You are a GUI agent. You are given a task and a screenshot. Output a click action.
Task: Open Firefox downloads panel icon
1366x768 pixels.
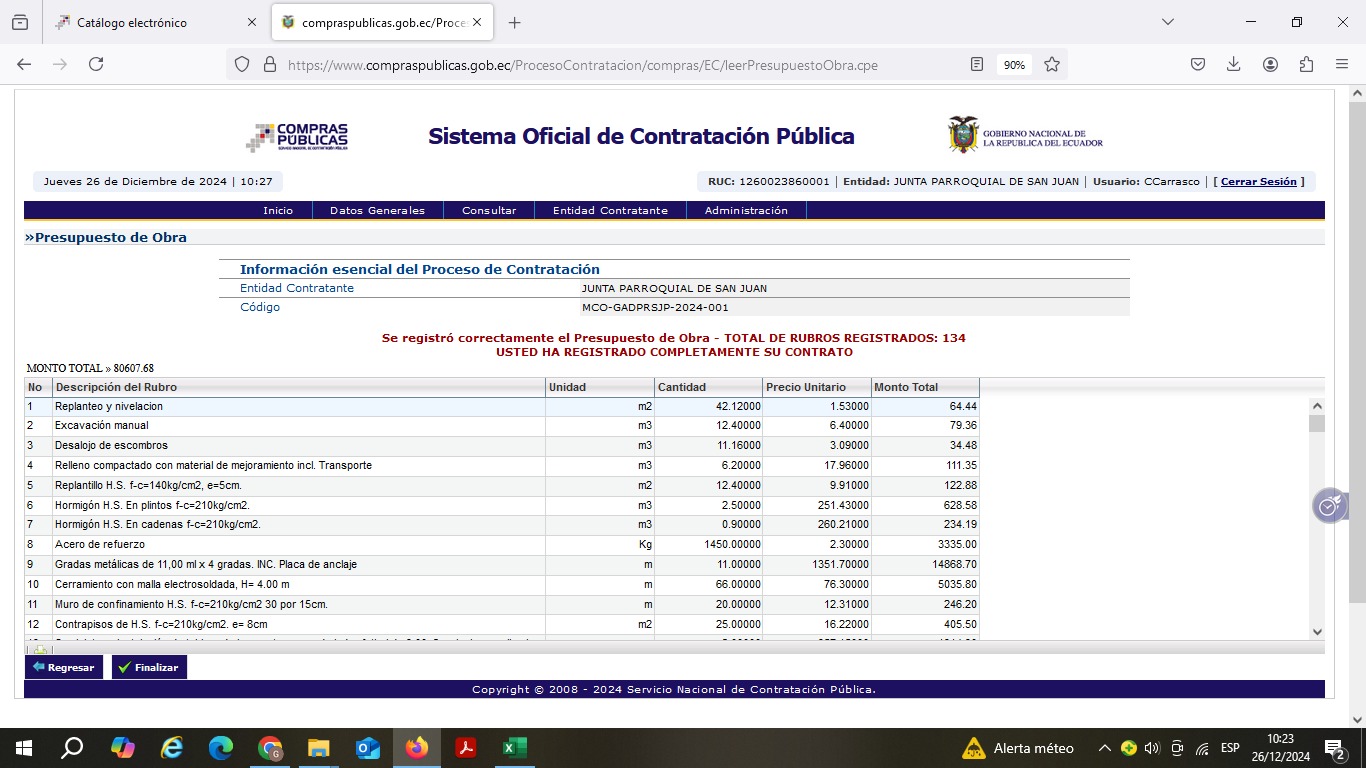click(x=1234, y=64)
